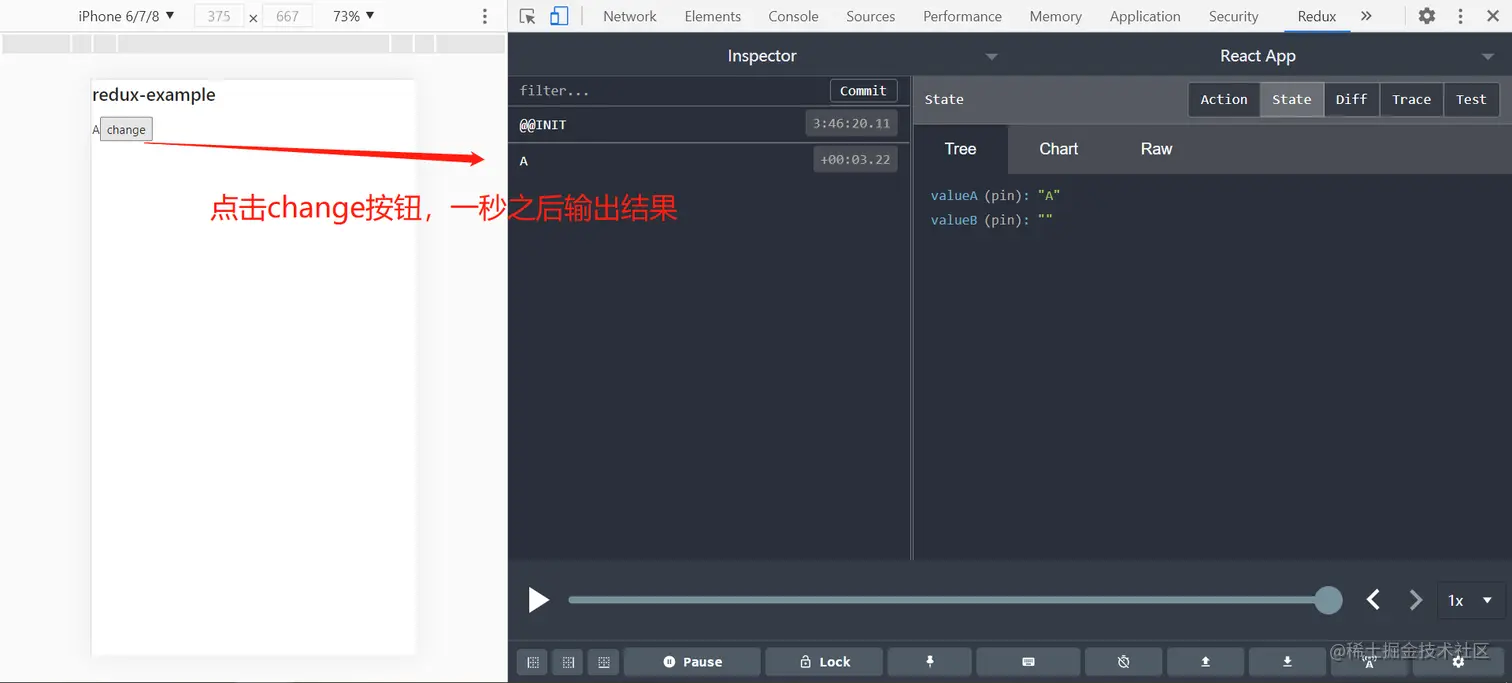
Task: Click the viewport width field 375
Action: click(219, 16)
